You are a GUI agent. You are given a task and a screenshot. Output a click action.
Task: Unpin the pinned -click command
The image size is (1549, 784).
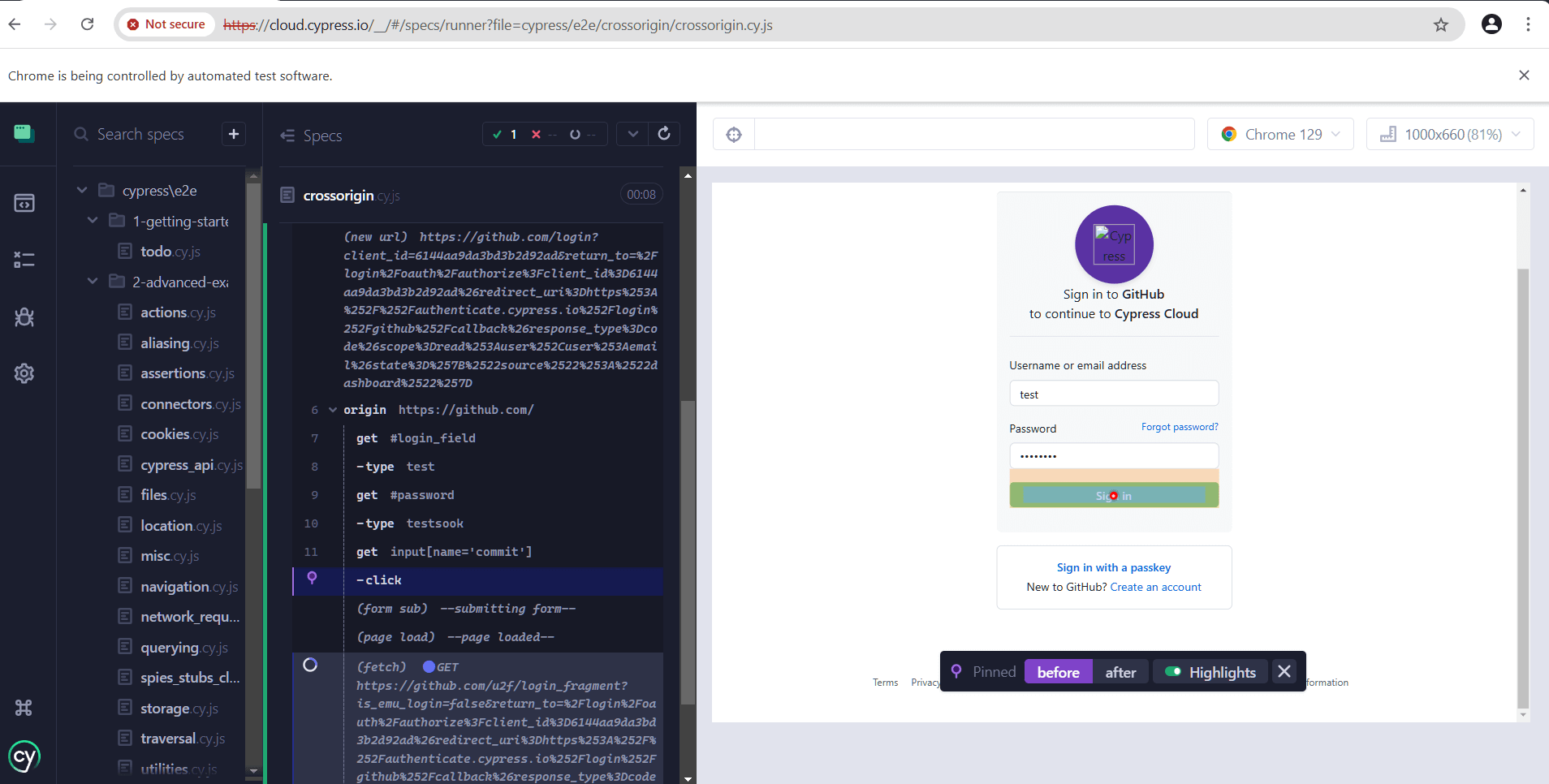pyautogui.click(x=312, y=578)
